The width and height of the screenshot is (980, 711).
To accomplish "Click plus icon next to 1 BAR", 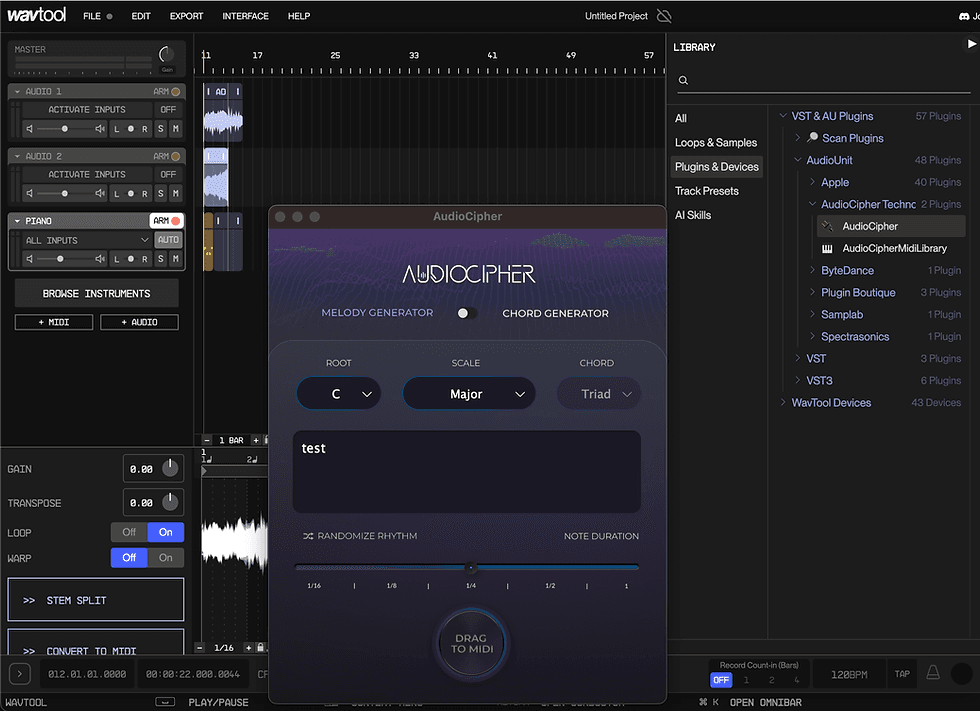I will point(256,440).
